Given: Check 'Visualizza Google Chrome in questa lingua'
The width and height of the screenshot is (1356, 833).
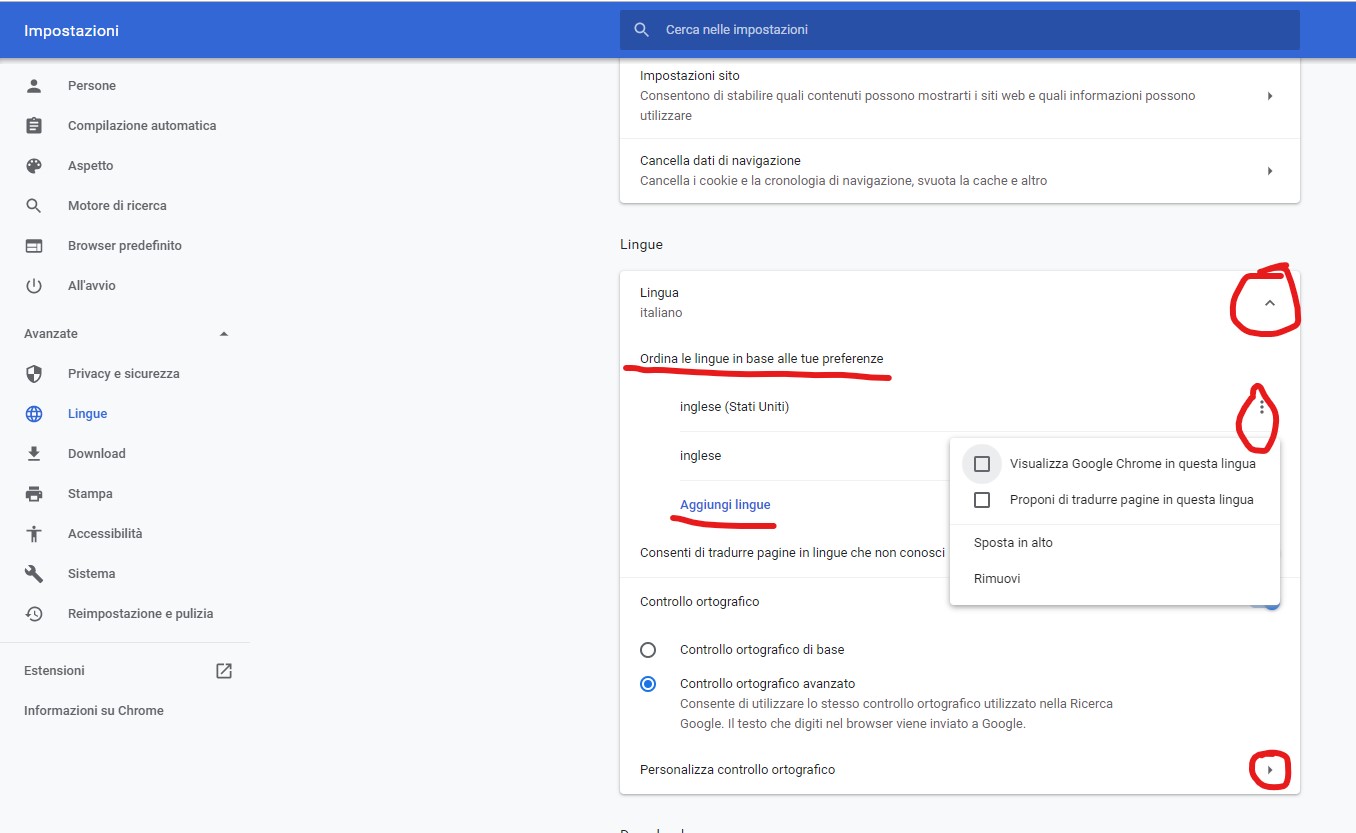Looking at the screenshot, I should [982, 464].
